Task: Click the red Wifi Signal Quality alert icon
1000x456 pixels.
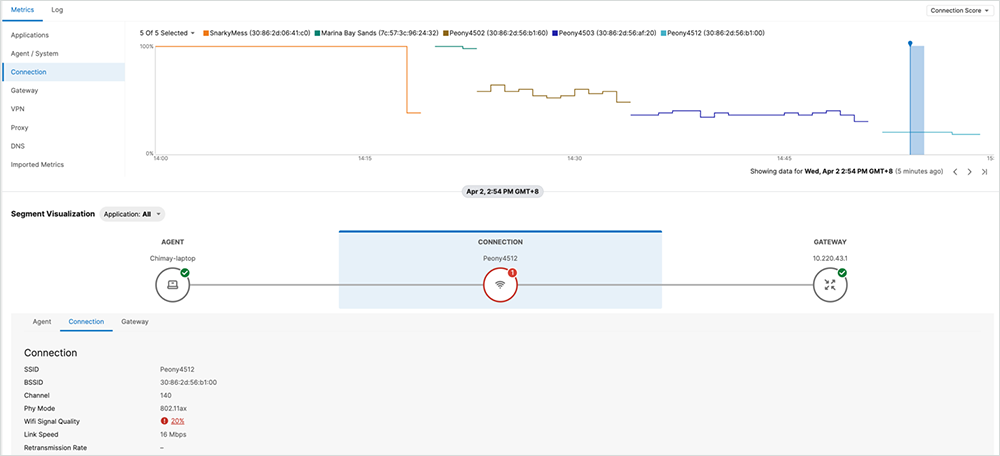Action: coord(164,421)
